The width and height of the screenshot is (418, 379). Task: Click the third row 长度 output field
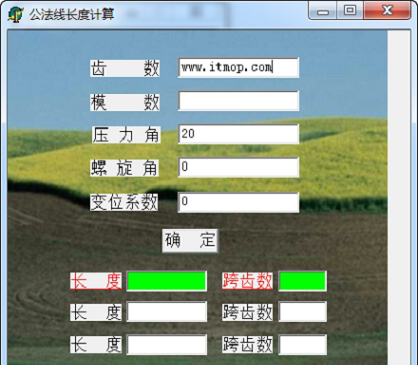click(167, 345)
